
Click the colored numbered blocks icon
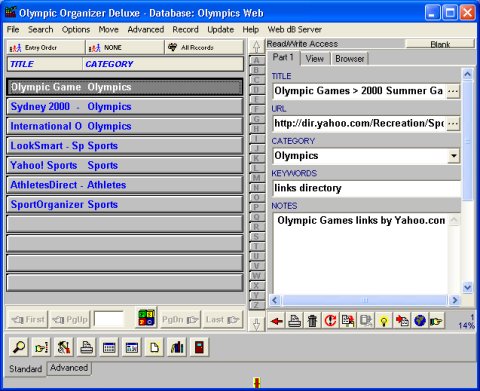click(146, 318)
